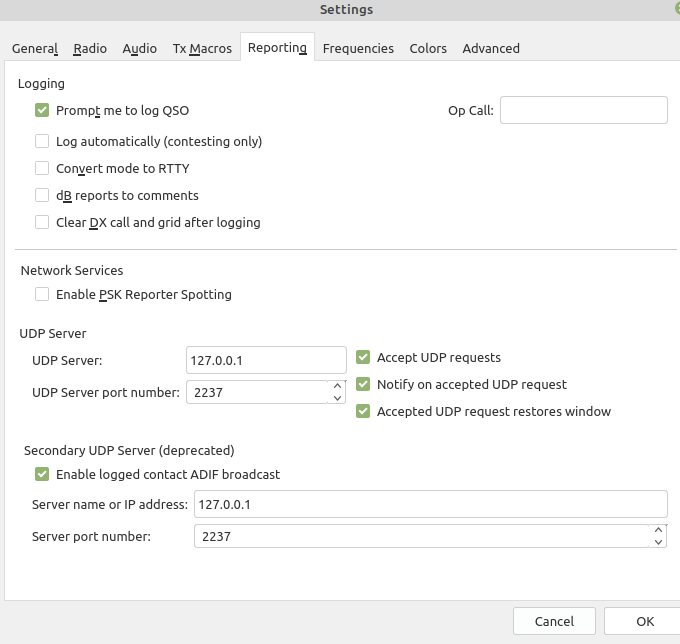Viewport: 680px width, 644px height.
Task: Decrease the UDP Server port number
Action: pyautogui.click(x=337, y=398)
